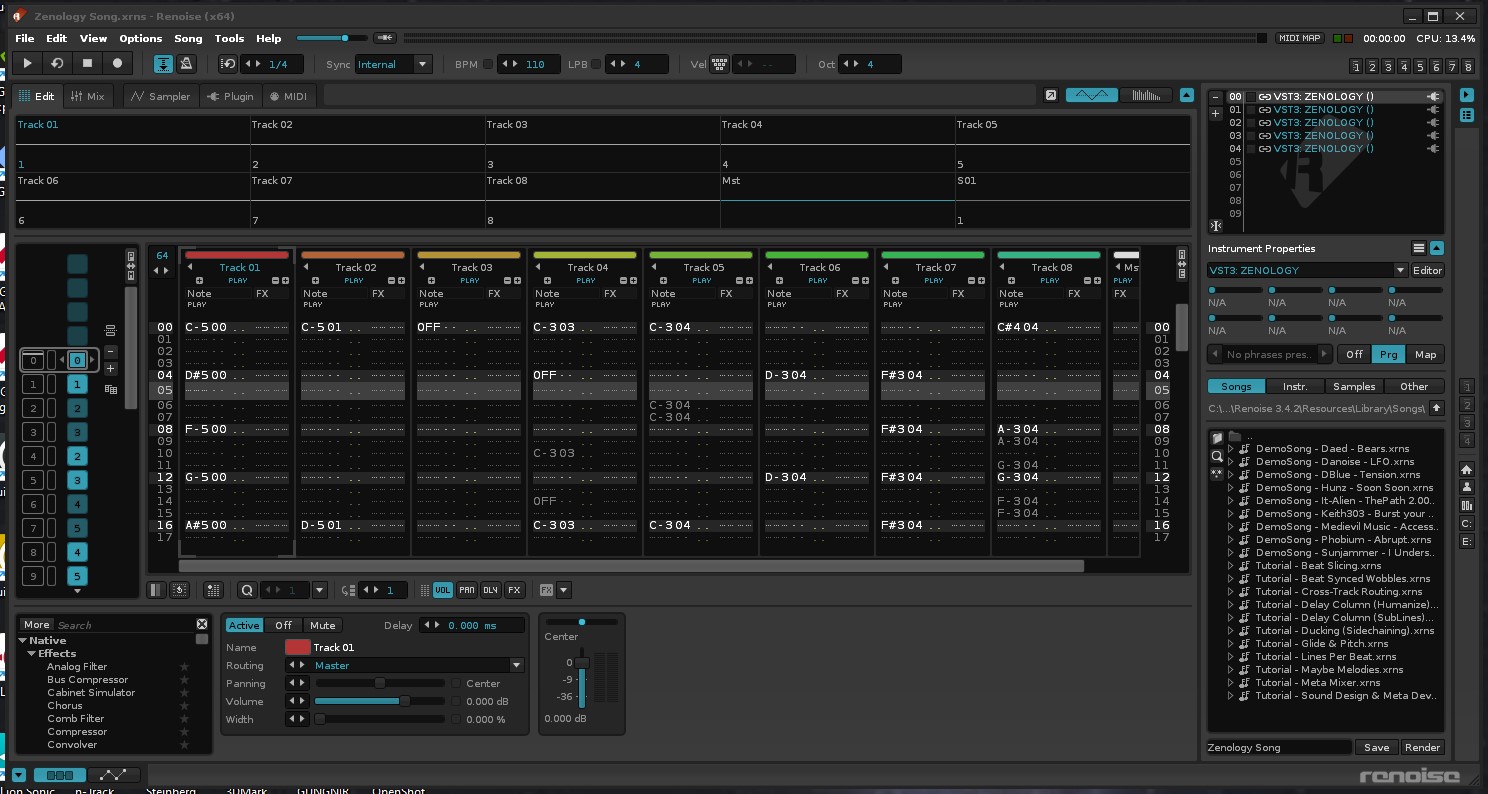Viewport: 1488px width, 794px height.
Task: Open the Routing Master dropdown
Action: click(x=517, y=665)
